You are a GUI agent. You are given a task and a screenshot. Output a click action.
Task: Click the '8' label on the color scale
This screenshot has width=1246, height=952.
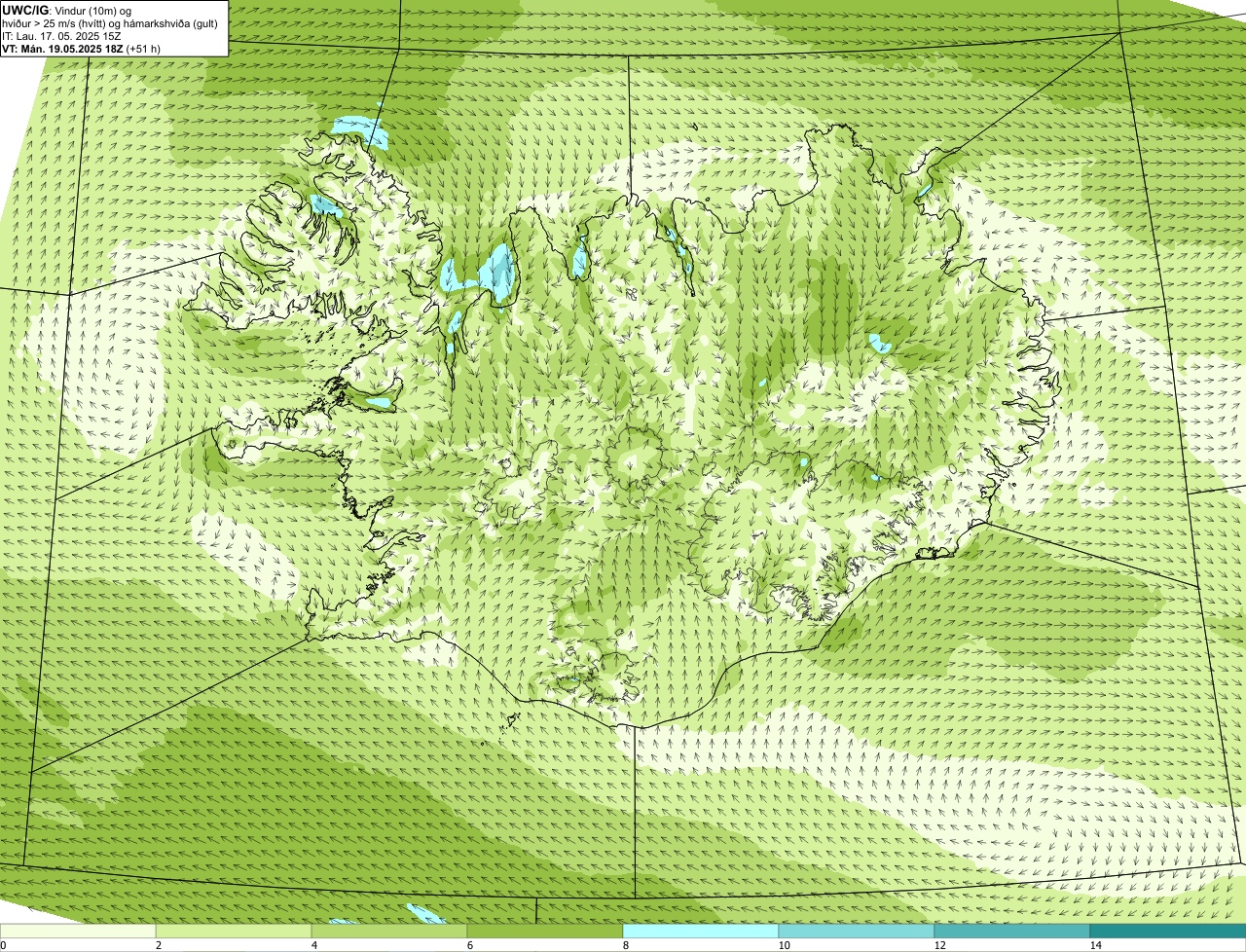tap(625, 945)
